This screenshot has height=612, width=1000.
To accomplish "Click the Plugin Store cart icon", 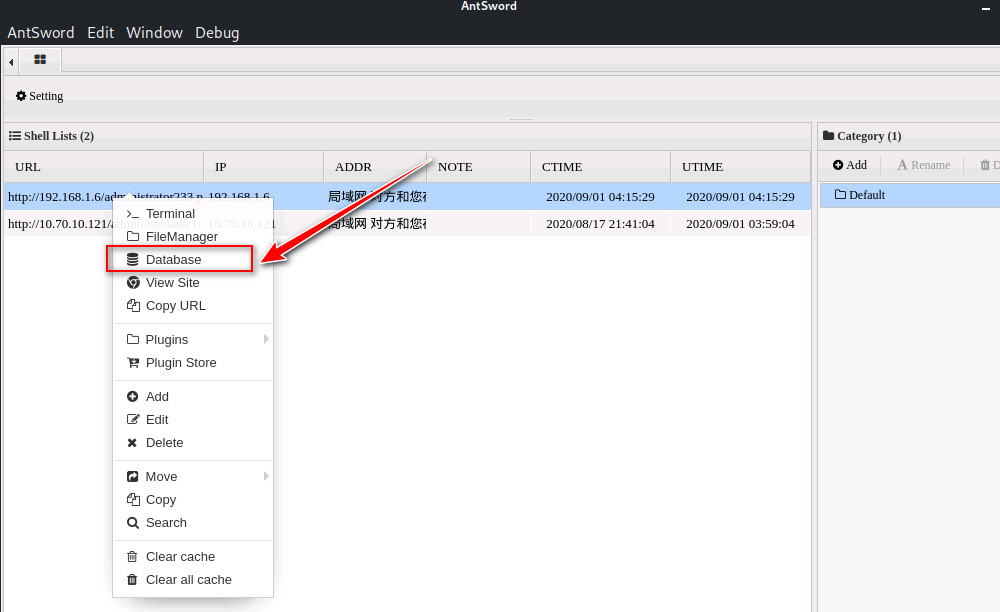I will click(133, 363).
